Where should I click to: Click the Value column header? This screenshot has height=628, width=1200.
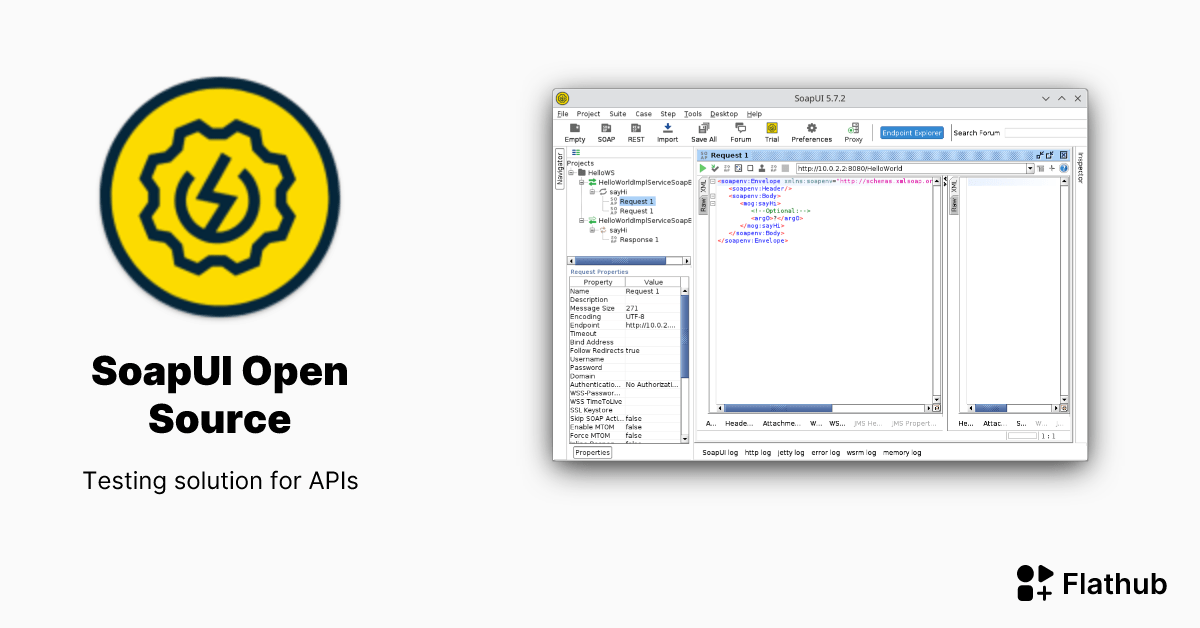[653, 282]
